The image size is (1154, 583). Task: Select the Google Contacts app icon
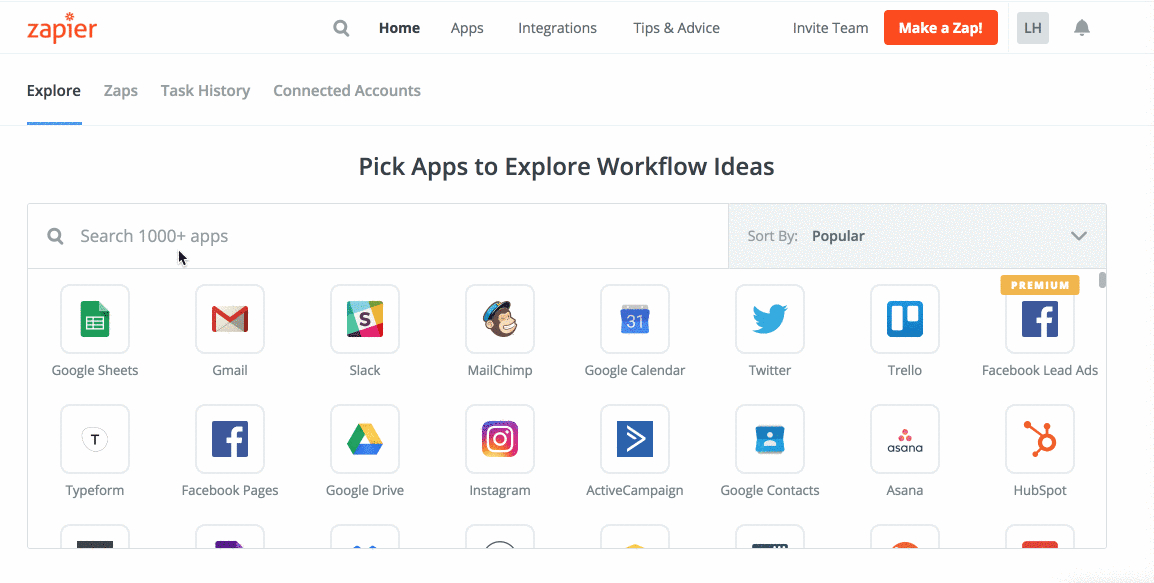pyautogui.click(x=770, y=439)
